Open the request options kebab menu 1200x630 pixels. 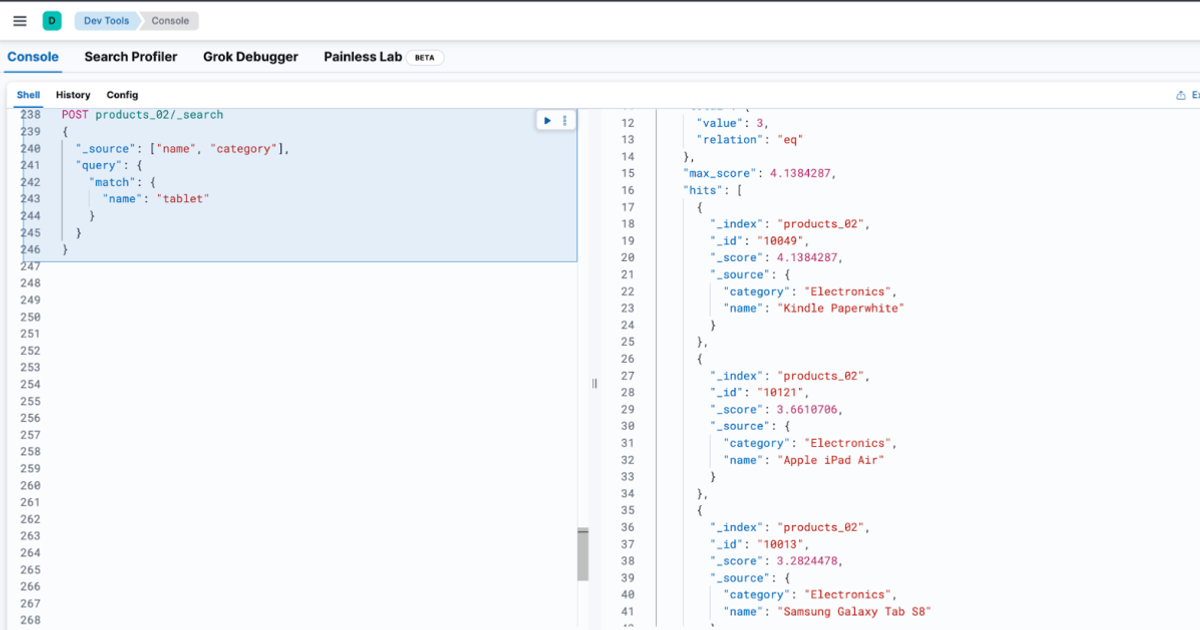[x=565, y=119]
